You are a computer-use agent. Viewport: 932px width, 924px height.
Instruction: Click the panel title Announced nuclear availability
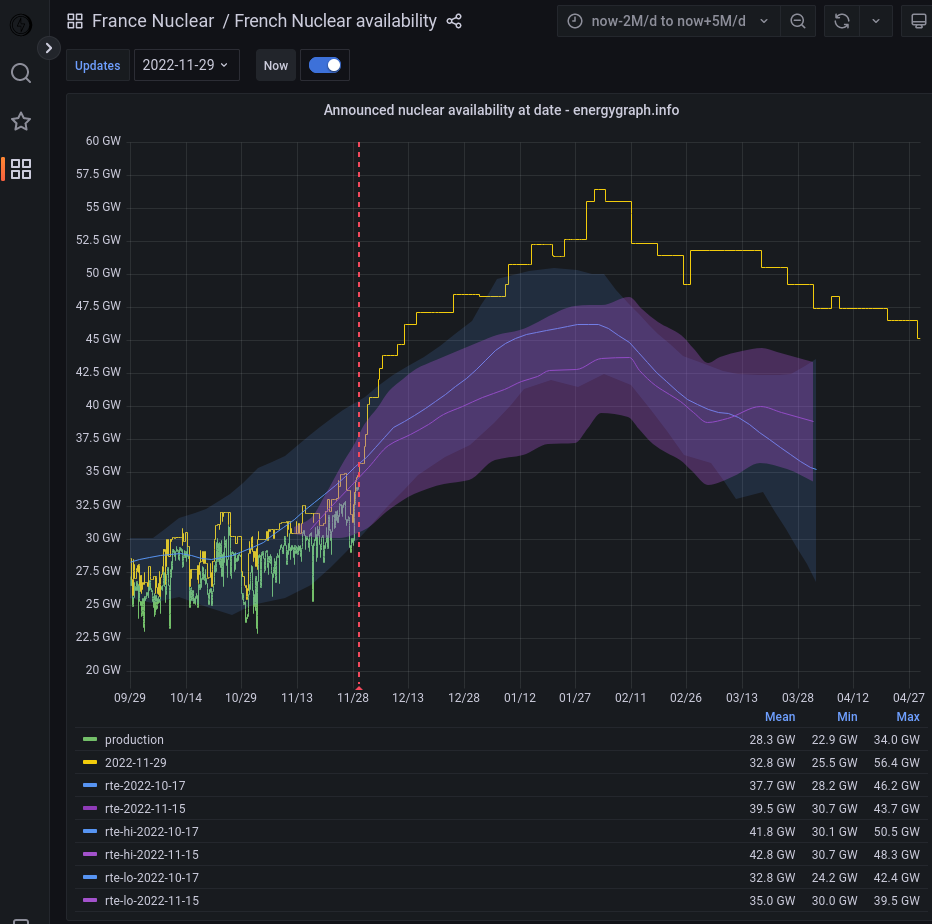(x=501, y=110)
